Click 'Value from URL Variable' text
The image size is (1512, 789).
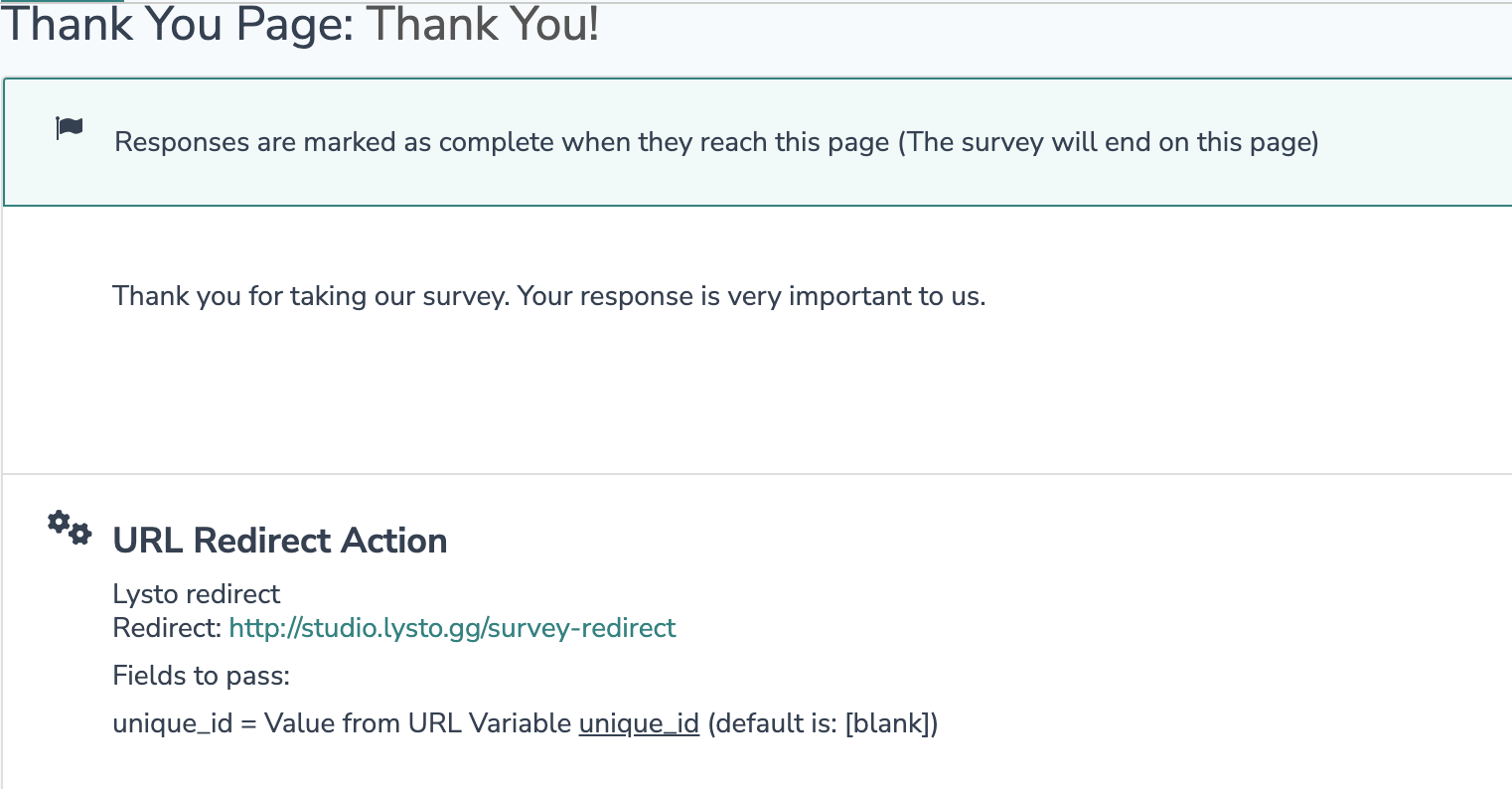point(418,723)
